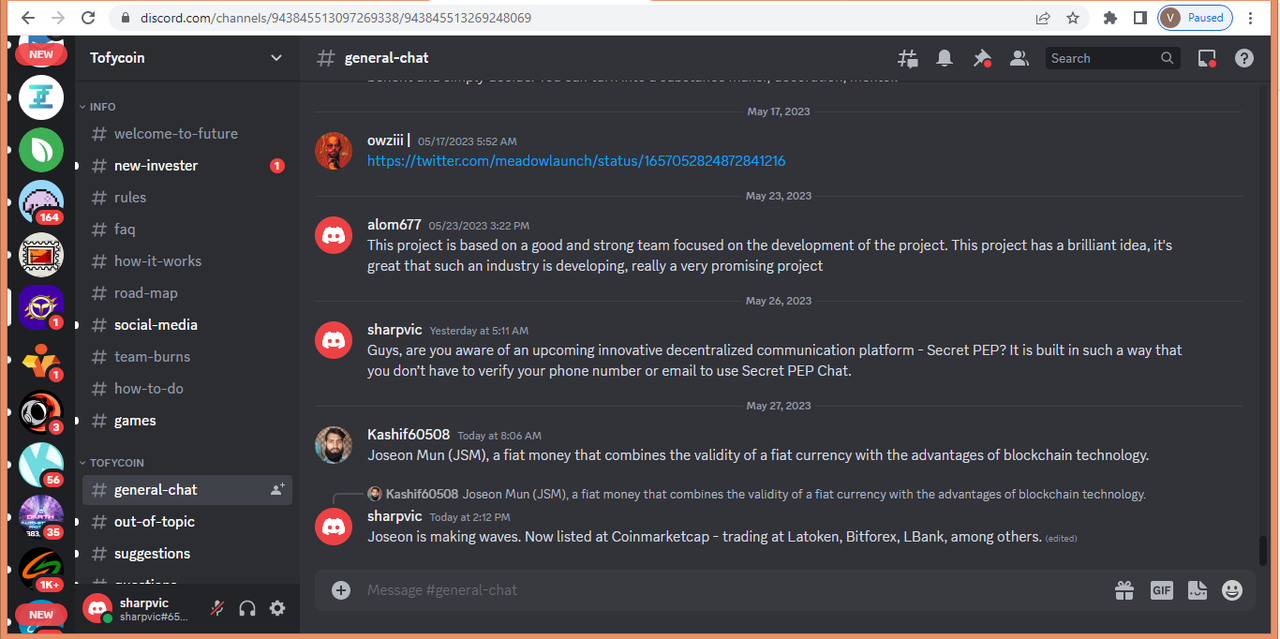Select the general-chat channel

click(185, 490)
